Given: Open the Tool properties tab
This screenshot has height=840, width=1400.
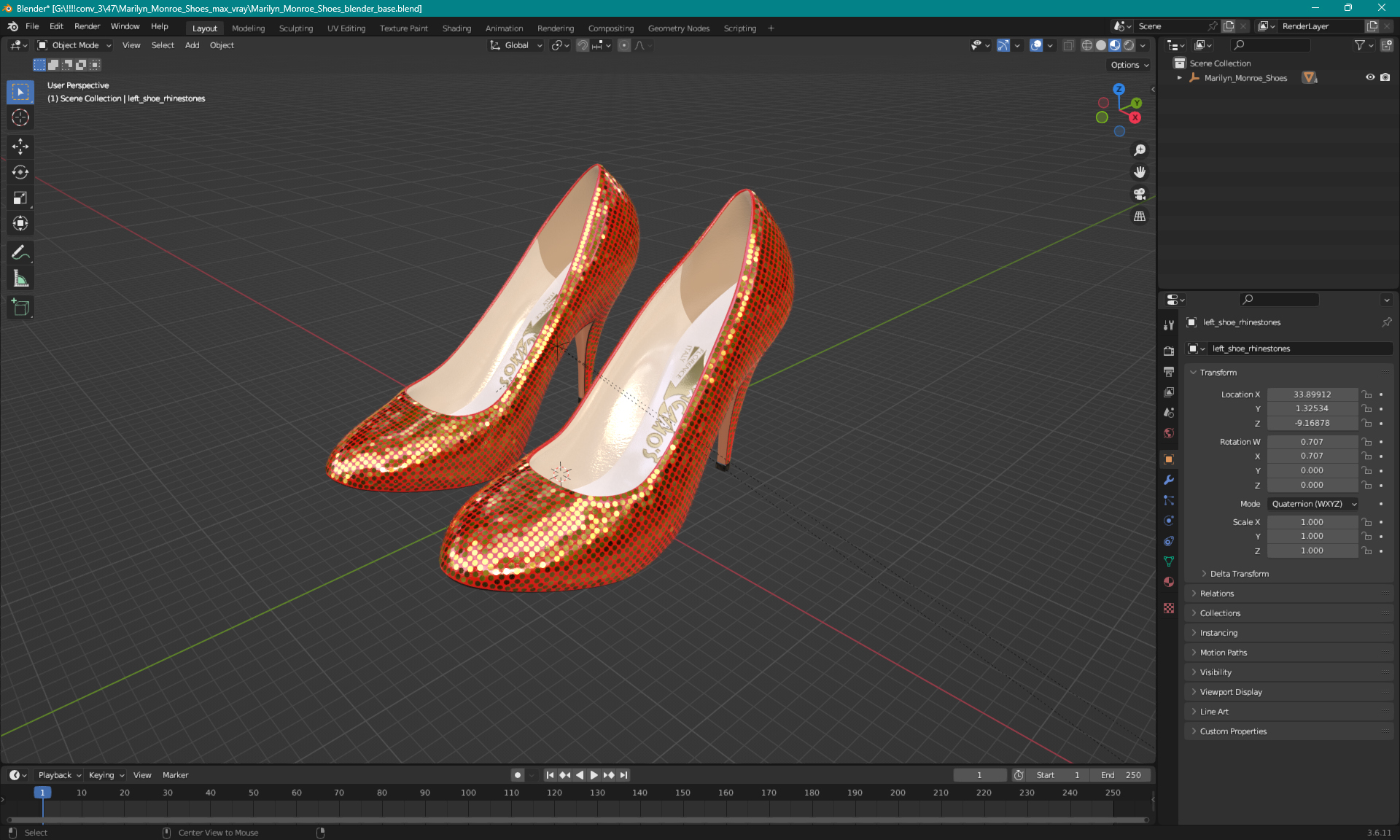Looking at the screenshot, I should pos(1169,325).
